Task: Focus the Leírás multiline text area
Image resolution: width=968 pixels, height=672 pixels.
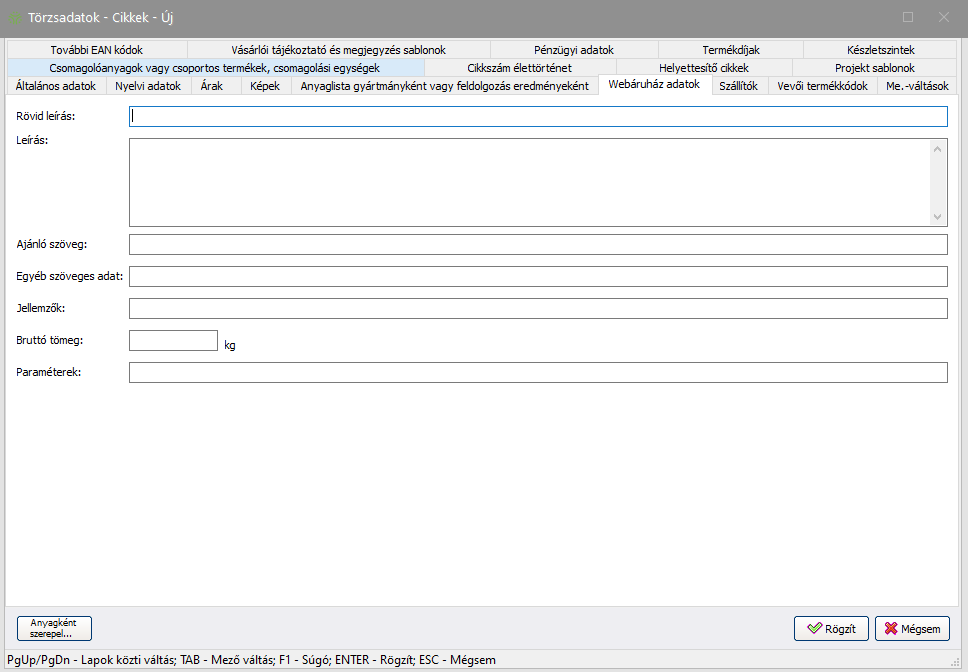Action: coord(528,182)
